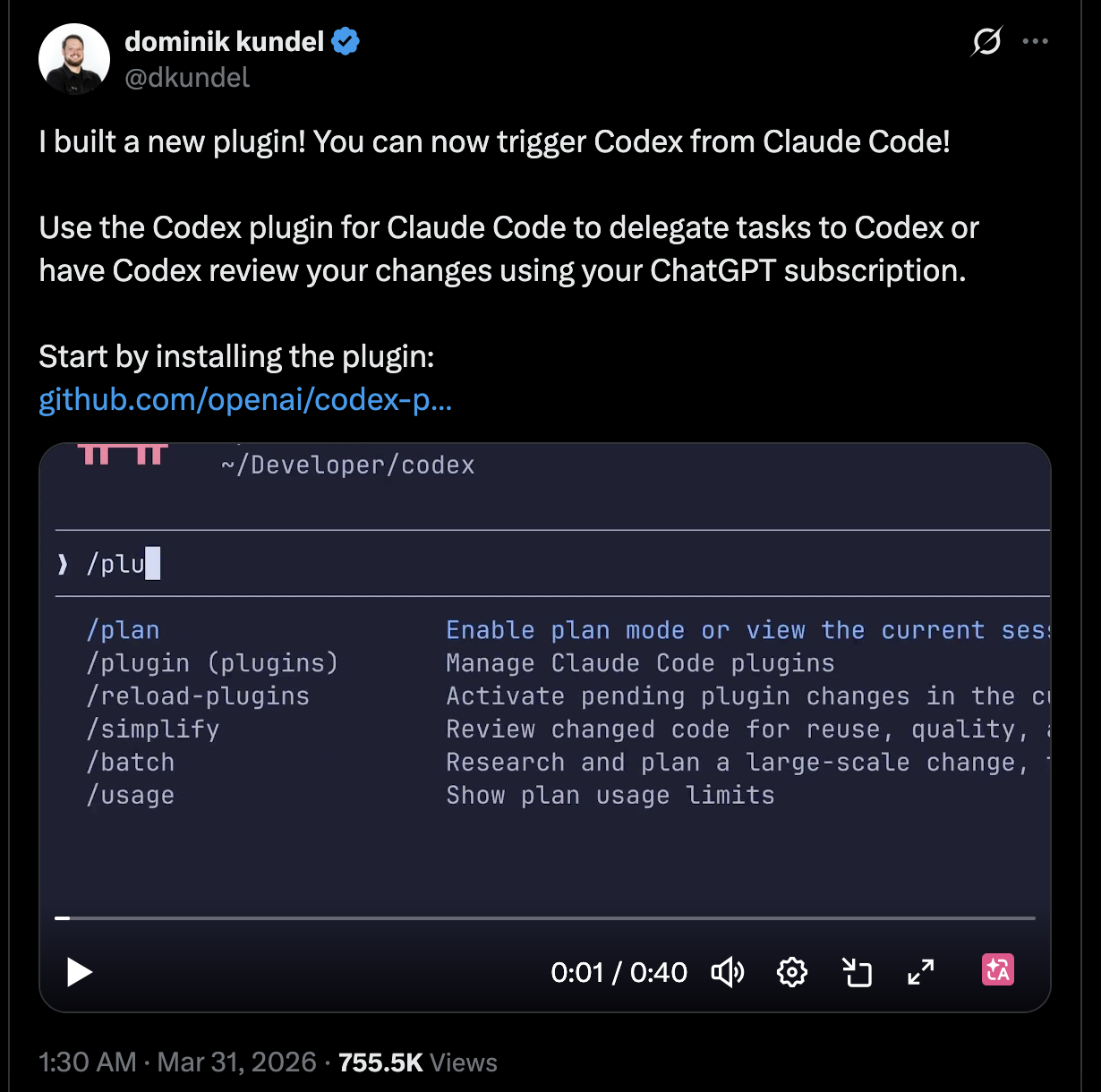Select the /plugin (plugins) command entry
Screen dimensions: 1101x1092
tap(212, 663)
